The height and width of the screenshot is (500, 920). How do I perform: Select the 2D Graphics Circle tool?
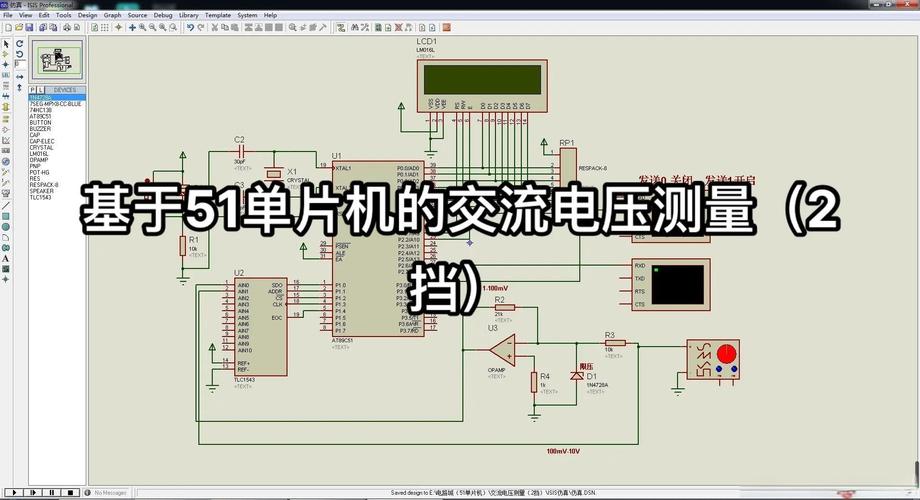(x=6, y=227)
